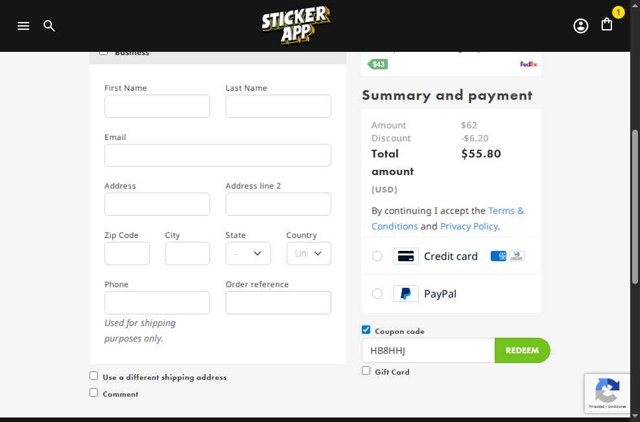Check Use a different shipping address
Screen dimensions: 640x422
point(94,376)
